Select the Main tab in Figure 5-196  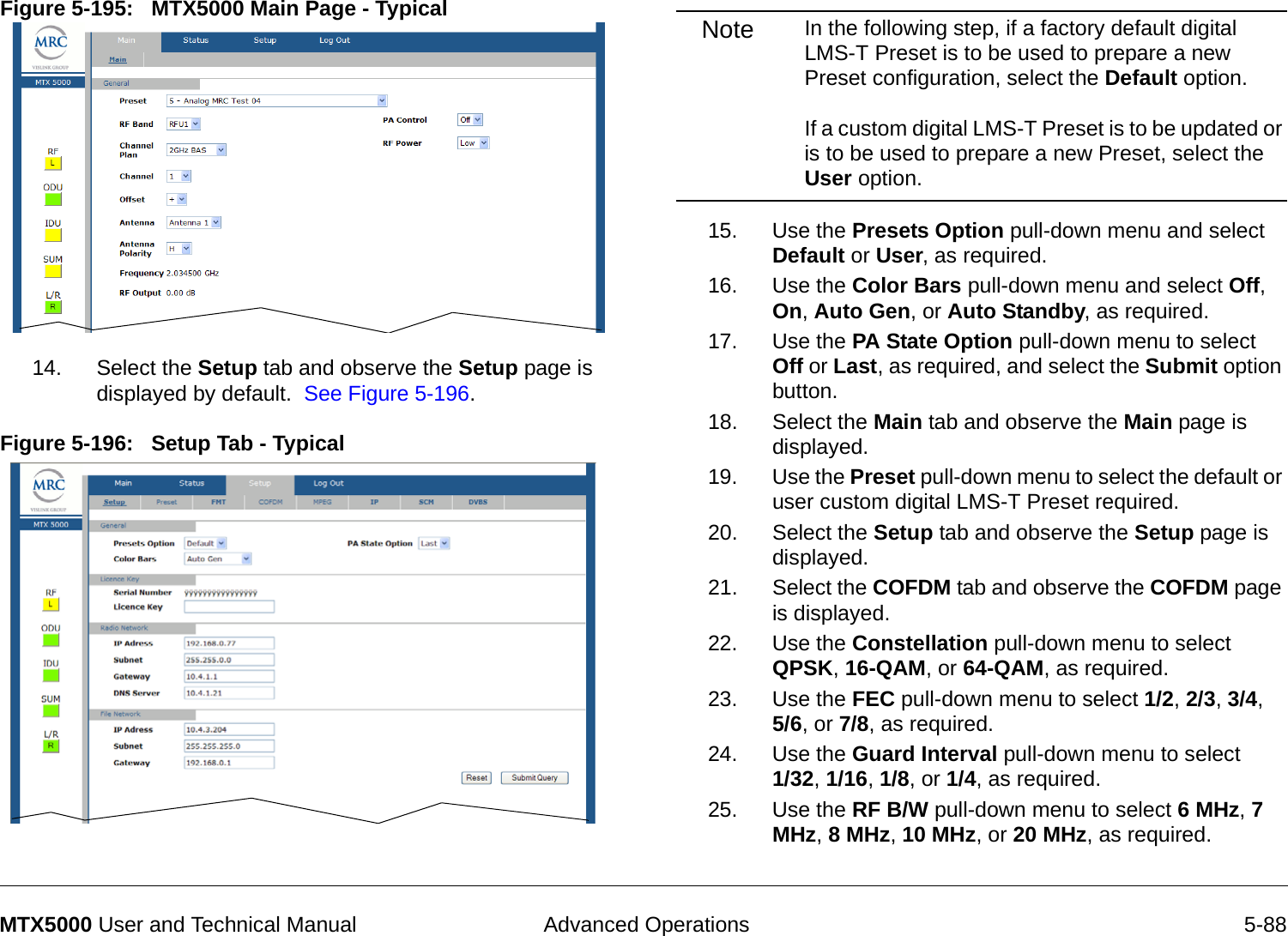pos(124,483)
